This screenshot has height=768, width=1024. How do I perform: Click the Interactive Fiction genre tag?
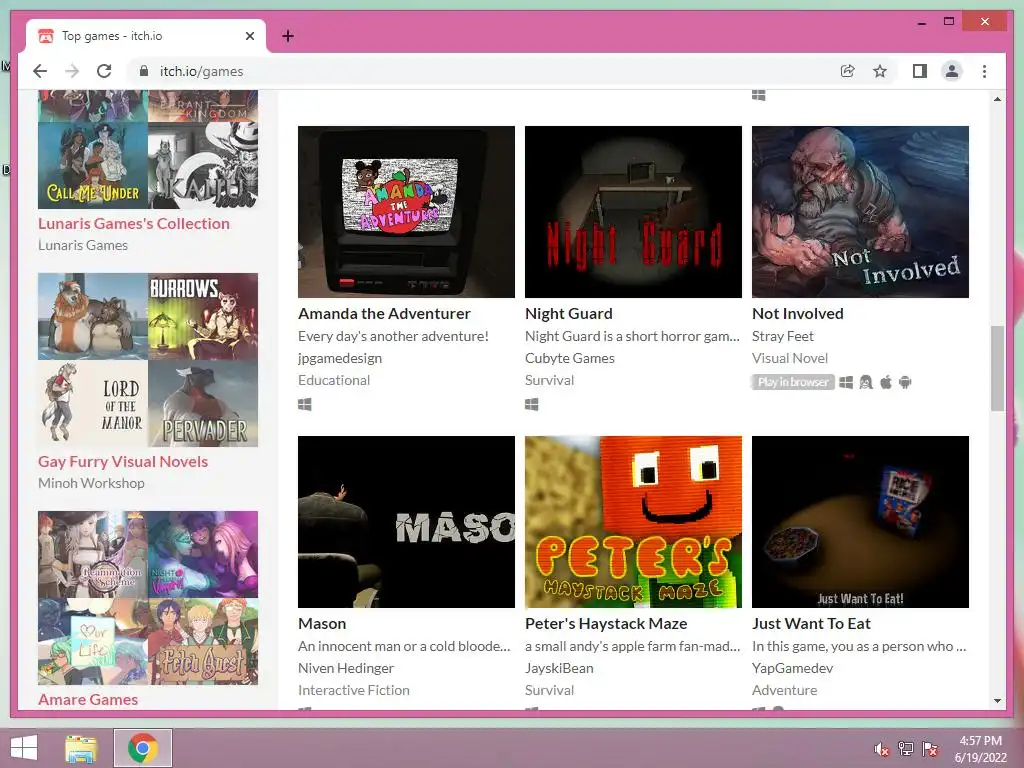point(354,690)
